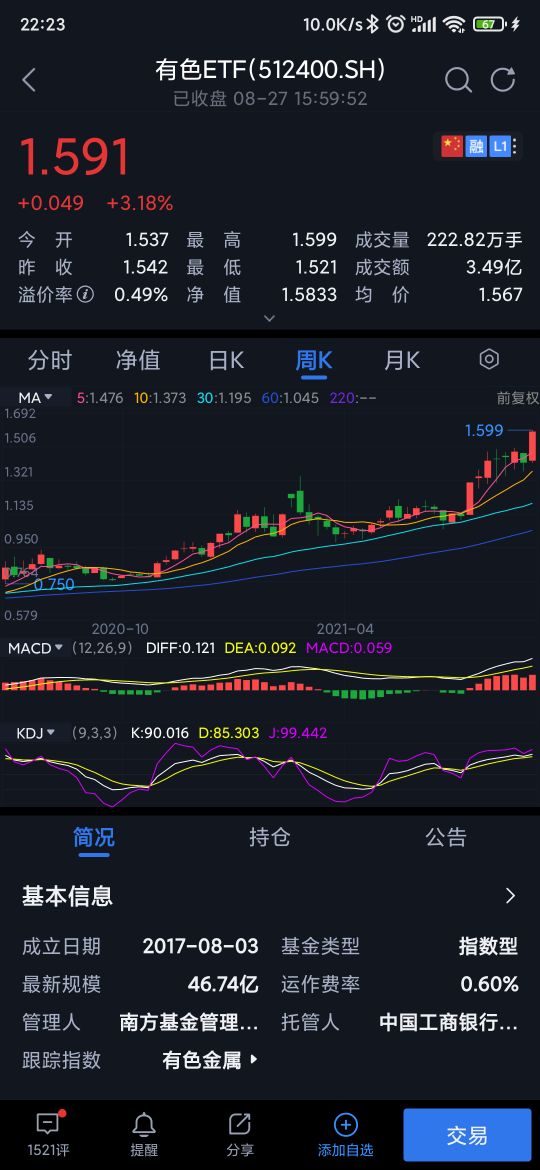
Task: Tap the refresh quote icon
Action: pos(503,80)
